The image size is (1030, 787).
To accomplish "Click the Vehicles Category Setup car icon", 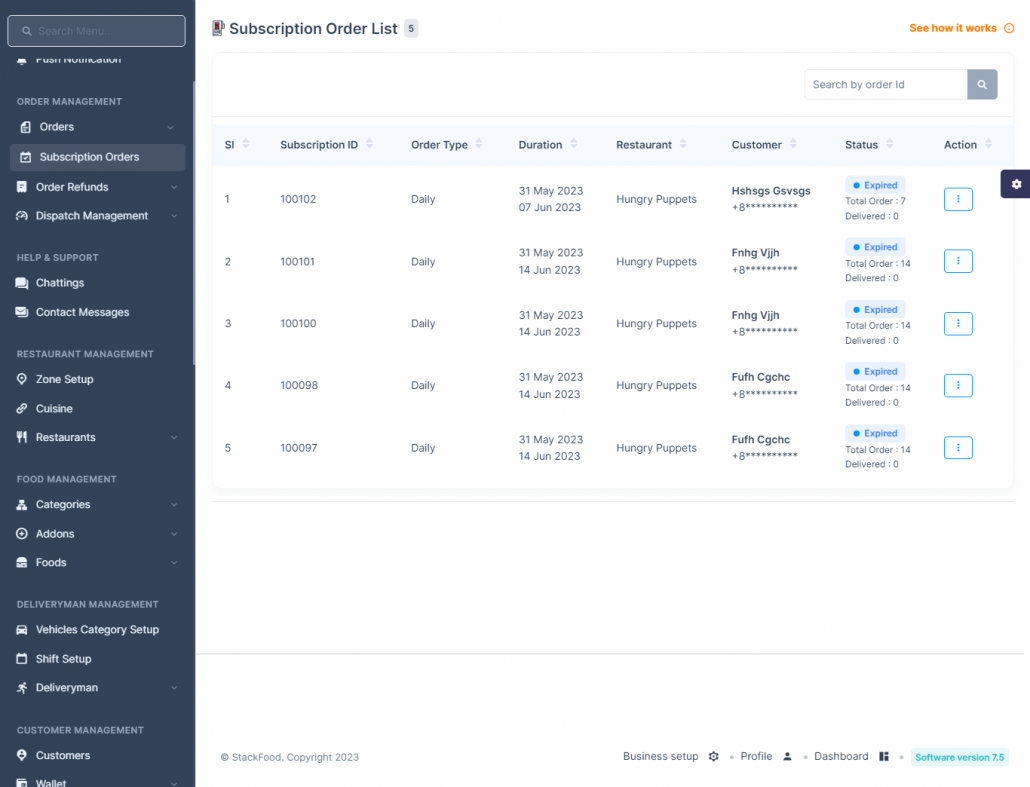I will point(22,630).
